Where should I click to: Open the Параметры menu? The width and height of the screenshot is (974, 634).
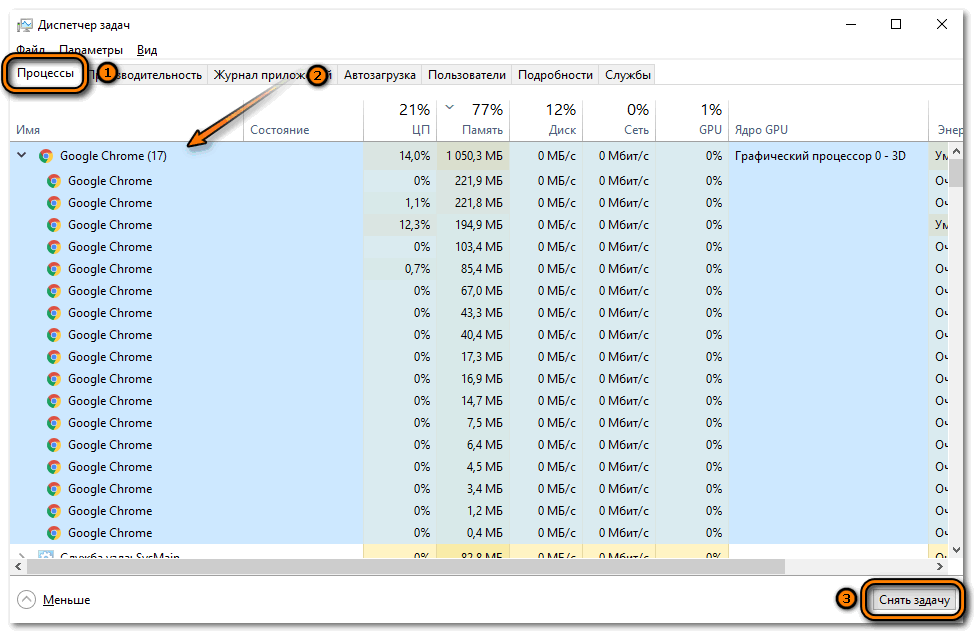(x=91, y=50)
